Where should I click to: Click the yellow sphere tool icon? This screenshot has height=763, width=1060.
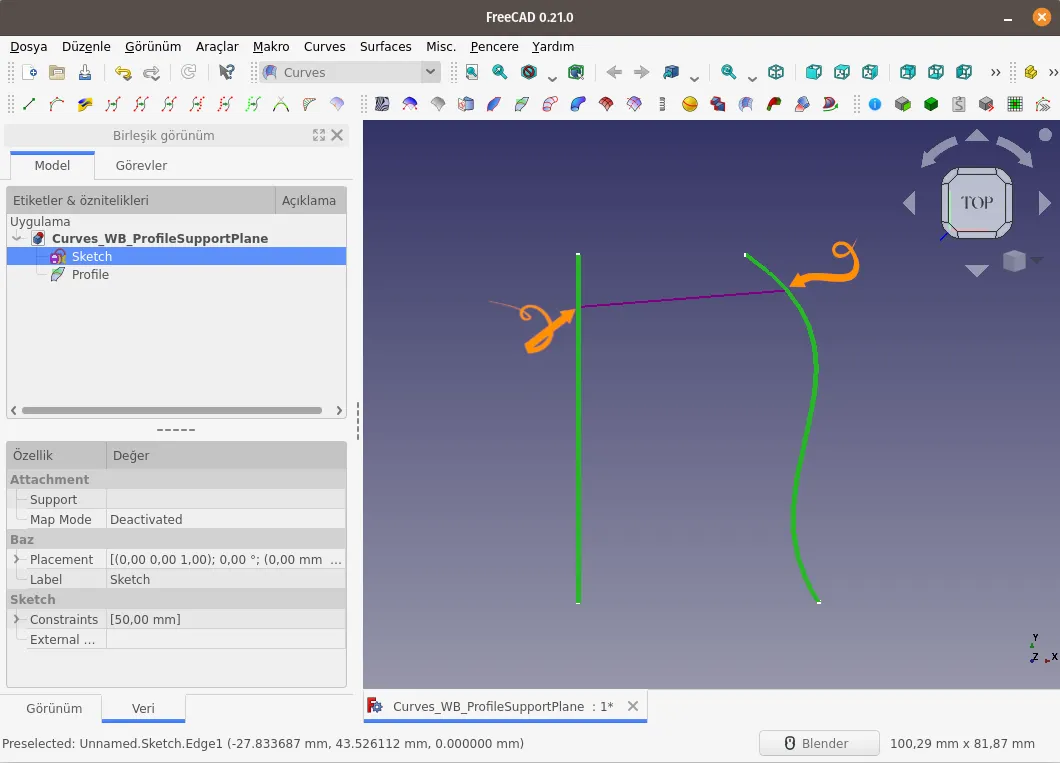(x=690, y=104)
